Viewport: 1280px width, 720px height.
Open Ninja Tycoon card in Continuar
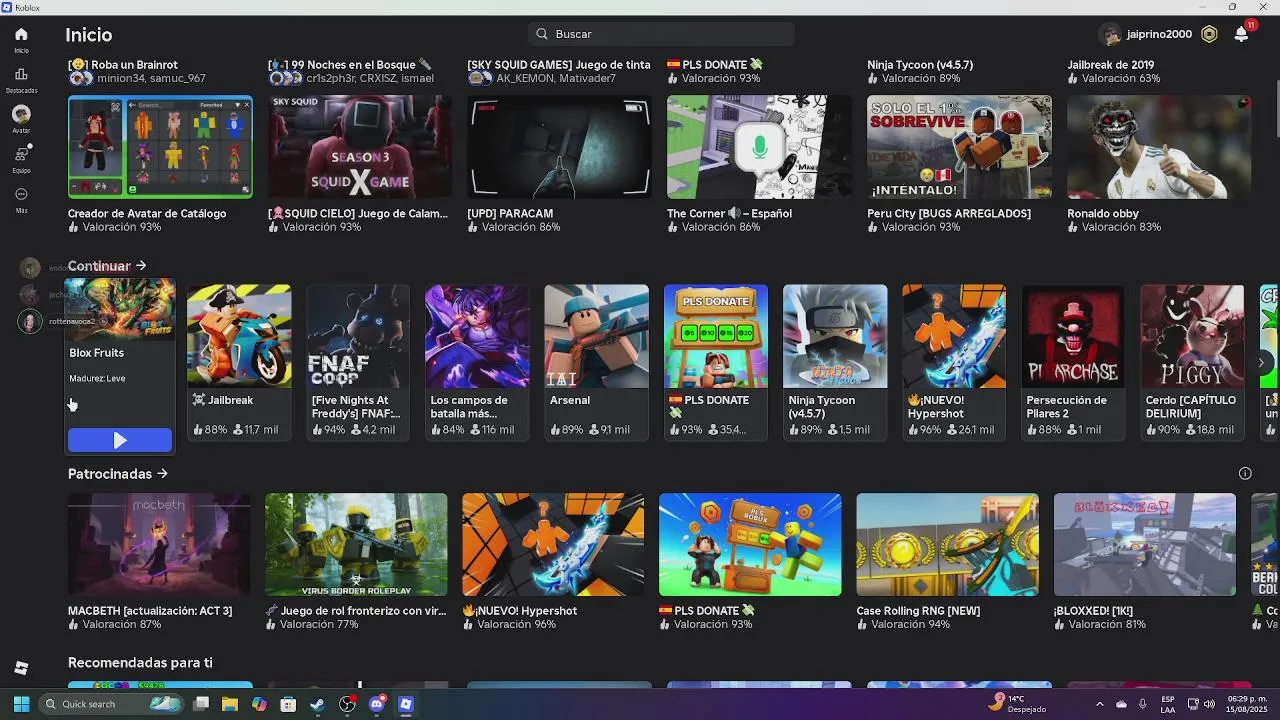pos(835,362)
